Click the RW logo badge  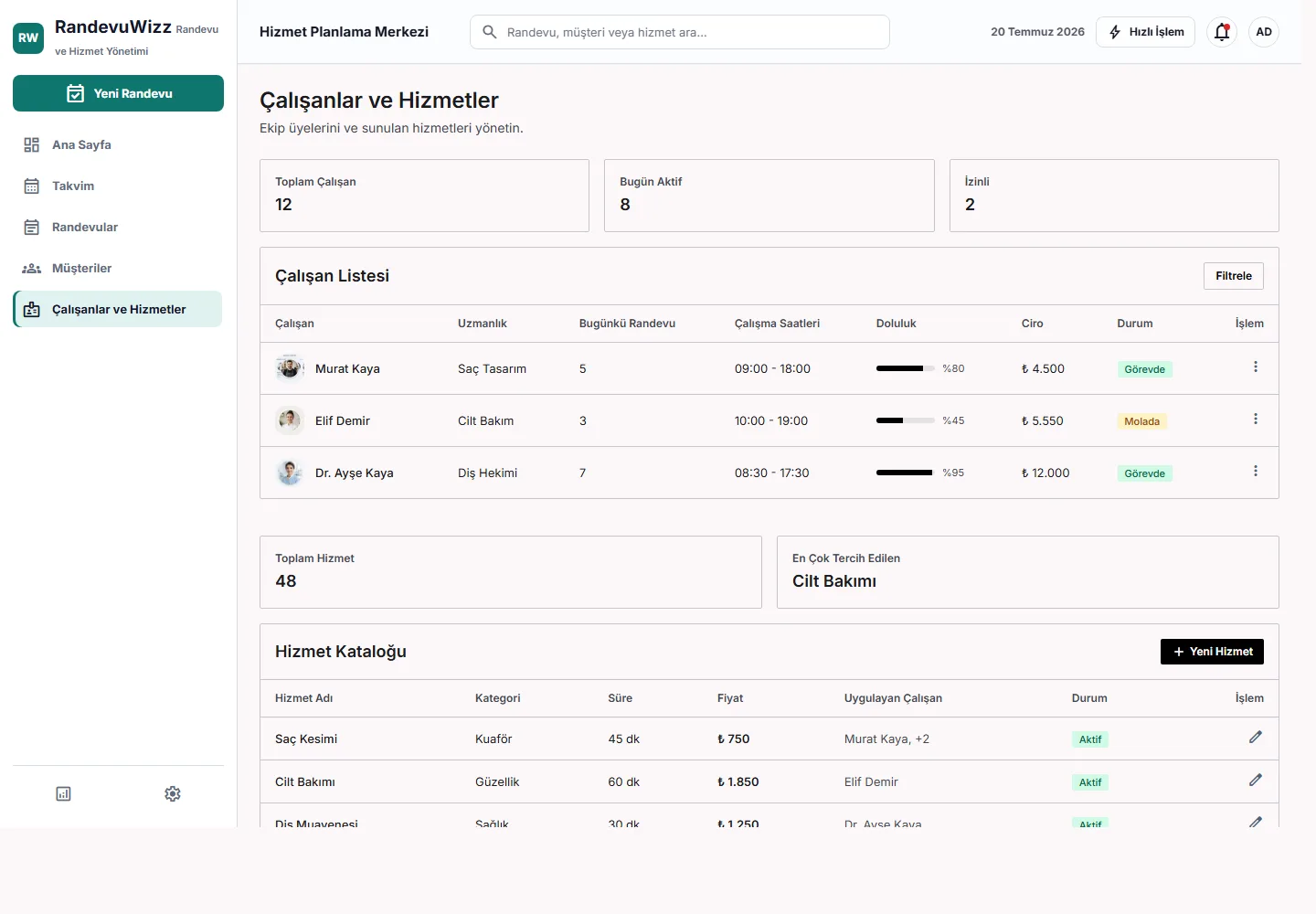tap(28, 37)
